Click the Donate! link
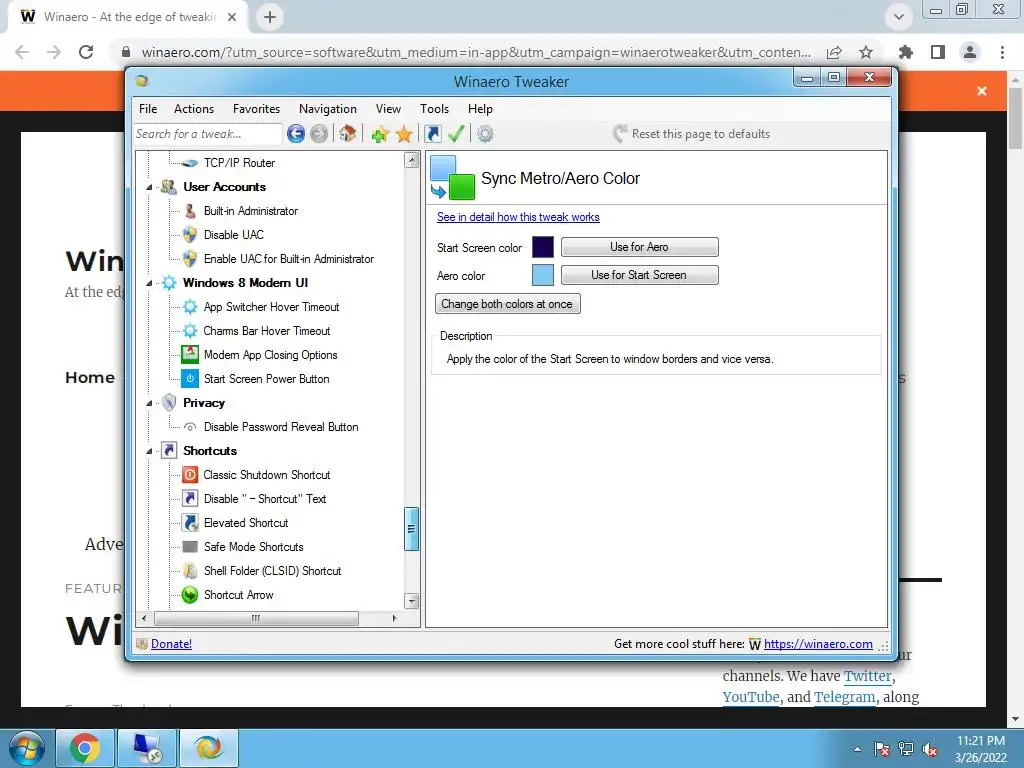1024x768 pixels. click(171, 644)
